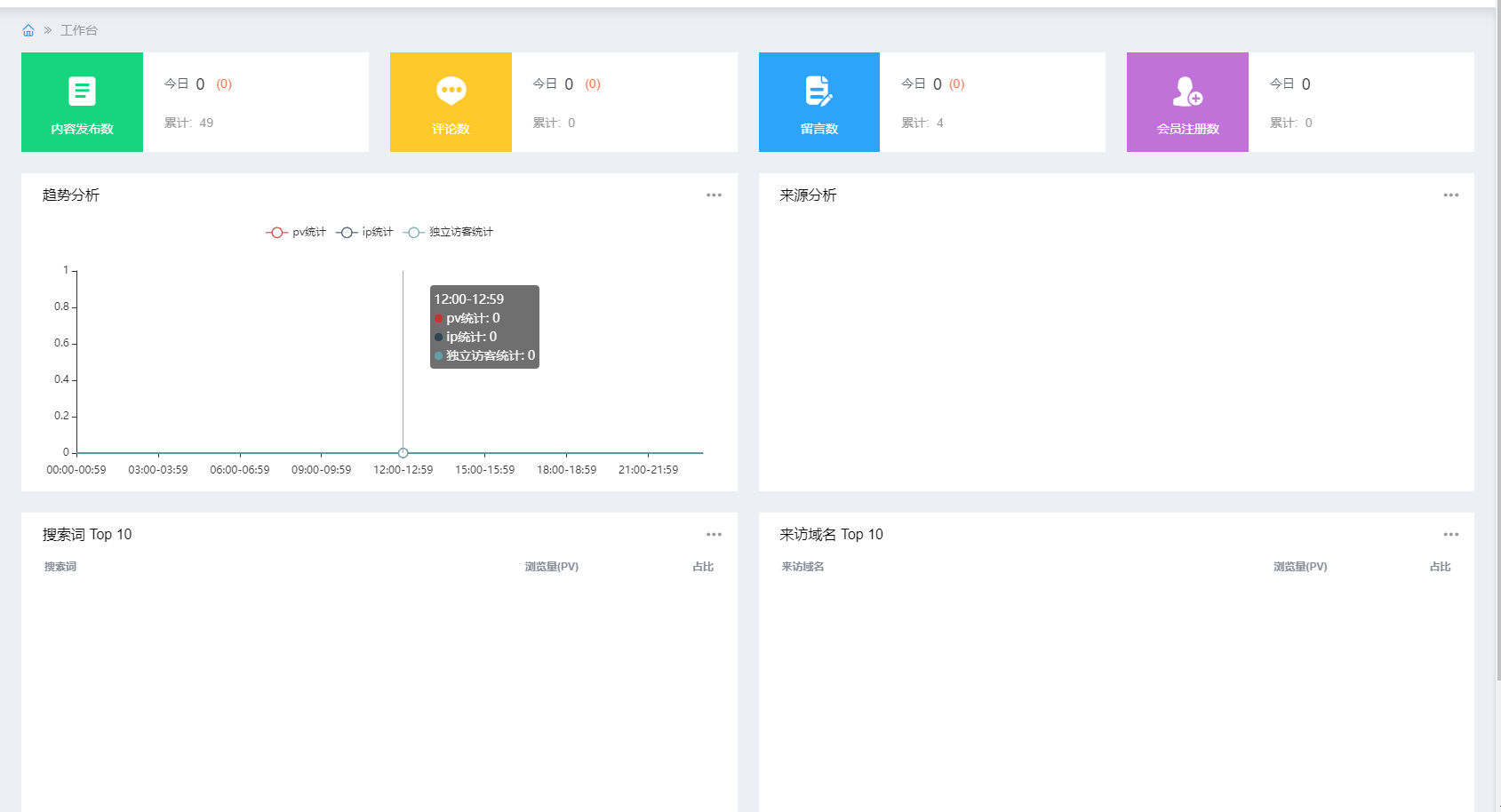Open 来源分析 panel more-options menu

tap(1451, 195)
